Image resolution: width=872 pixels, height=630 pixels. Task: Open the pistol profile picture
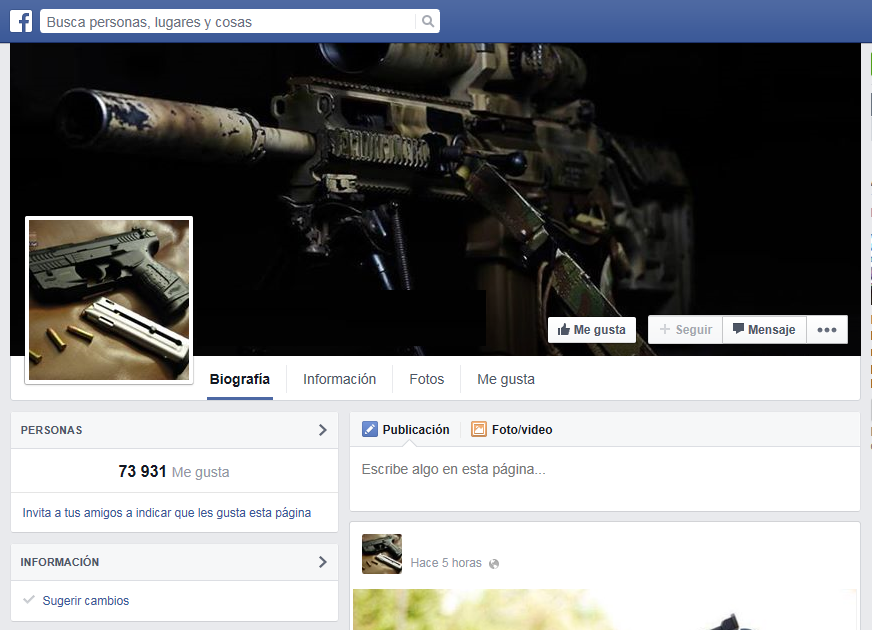(x=109, y=300)
